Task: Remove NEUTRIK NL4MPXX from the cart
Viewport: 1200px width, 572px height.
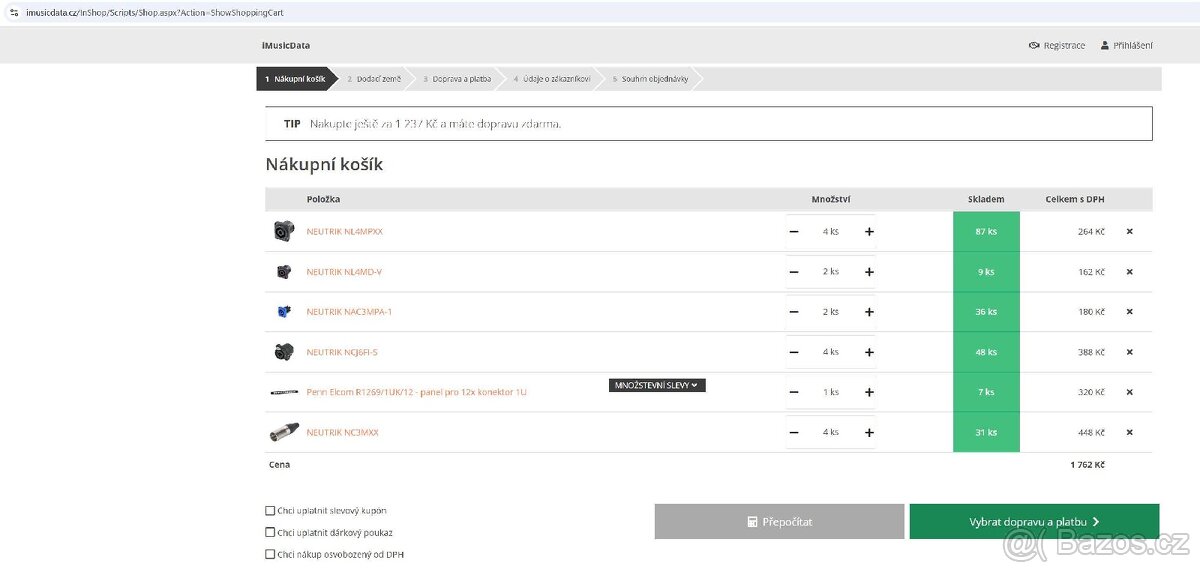Action: 1129,231
